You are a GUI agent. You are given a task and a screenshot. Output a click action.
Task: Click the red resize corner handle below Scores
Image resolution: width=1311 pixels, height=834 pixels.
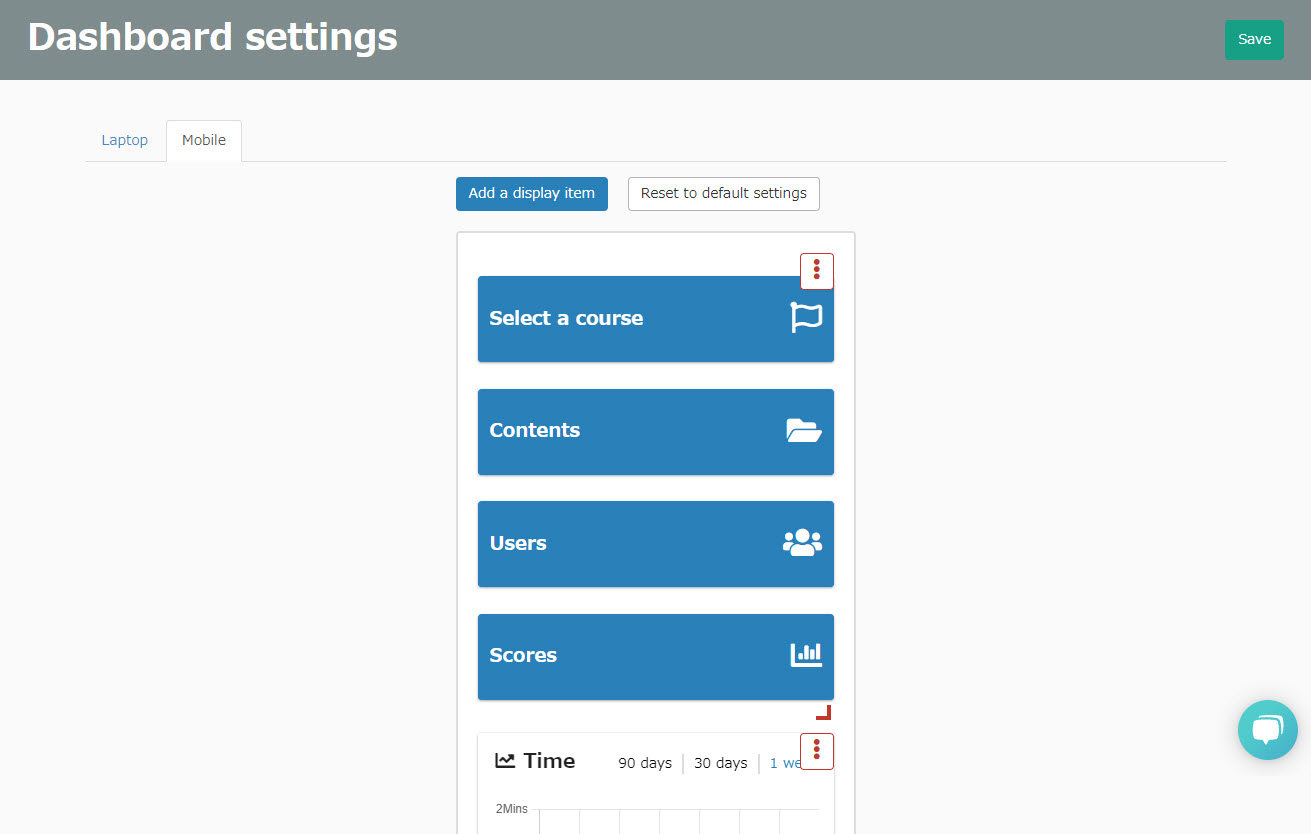coord(824,713)
